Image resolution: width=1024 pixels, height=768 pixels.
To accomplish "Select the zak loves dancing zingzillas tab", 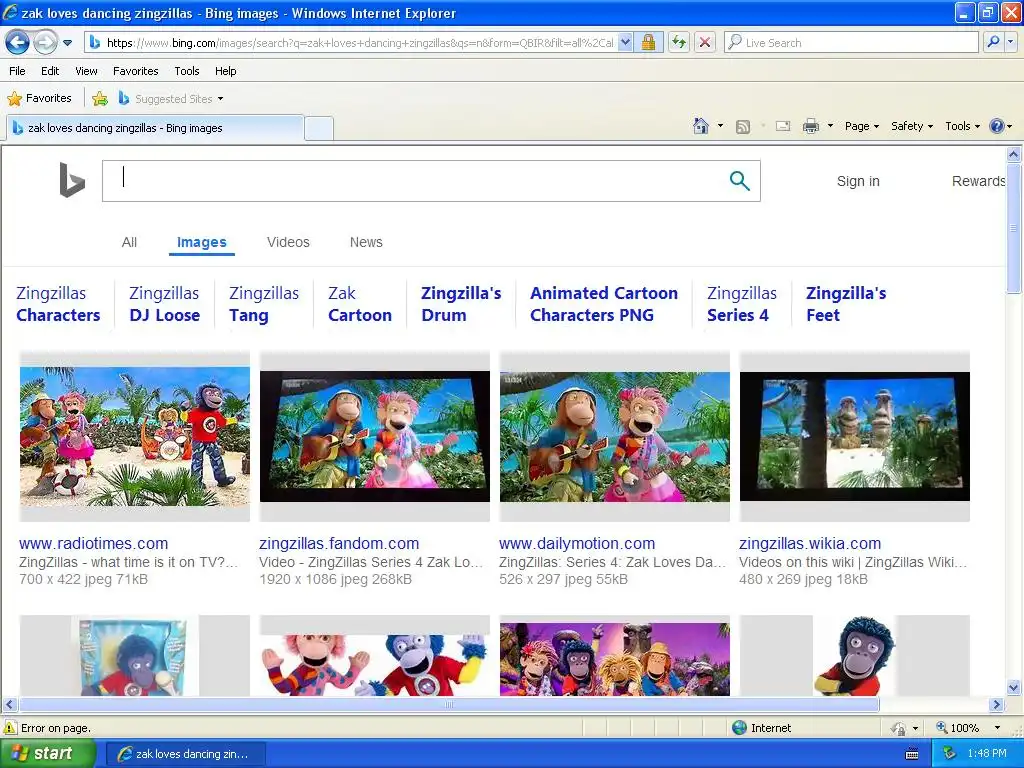I will tap(155, 128).
